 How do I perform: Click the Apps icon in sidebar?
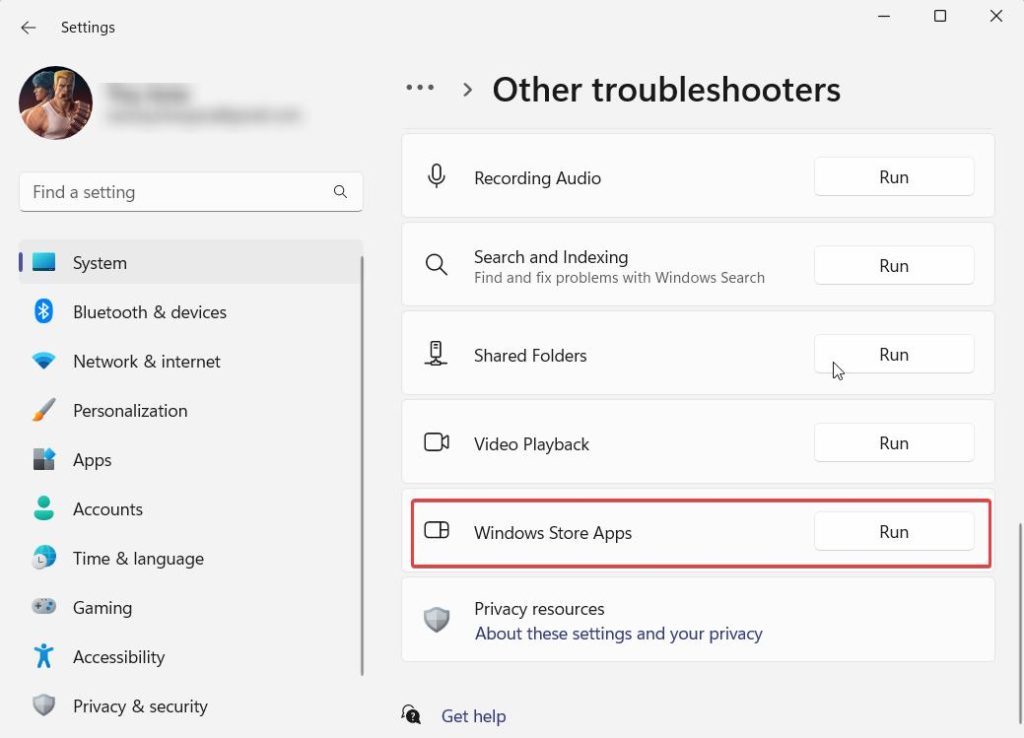tap(43, 460)
